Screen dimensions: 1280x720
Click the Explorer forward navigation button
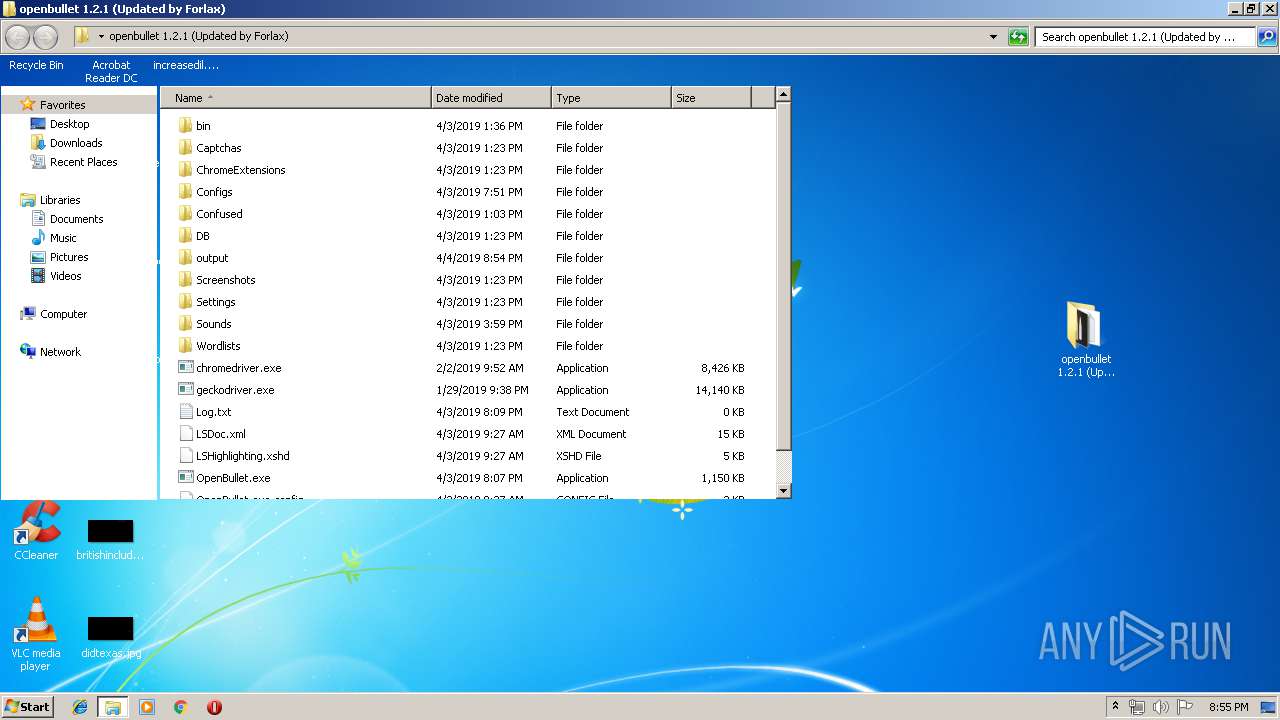tap(46, 37)
